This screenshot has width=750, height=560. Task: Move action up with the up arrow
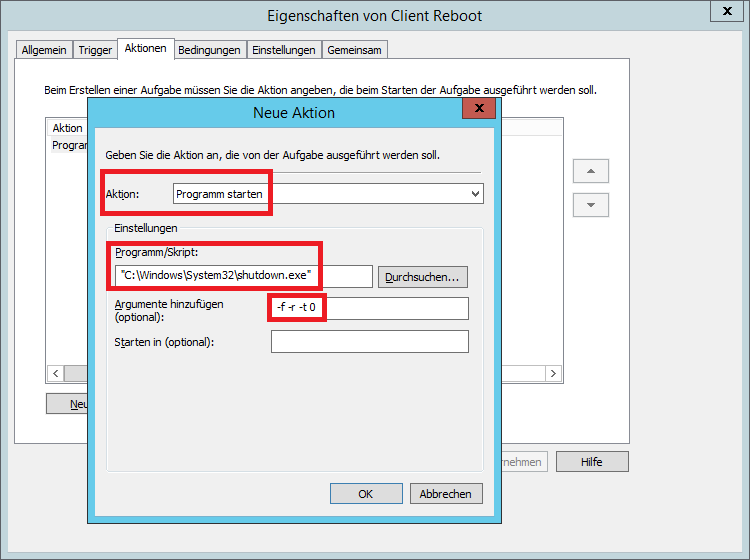click(x=590, y=171)
